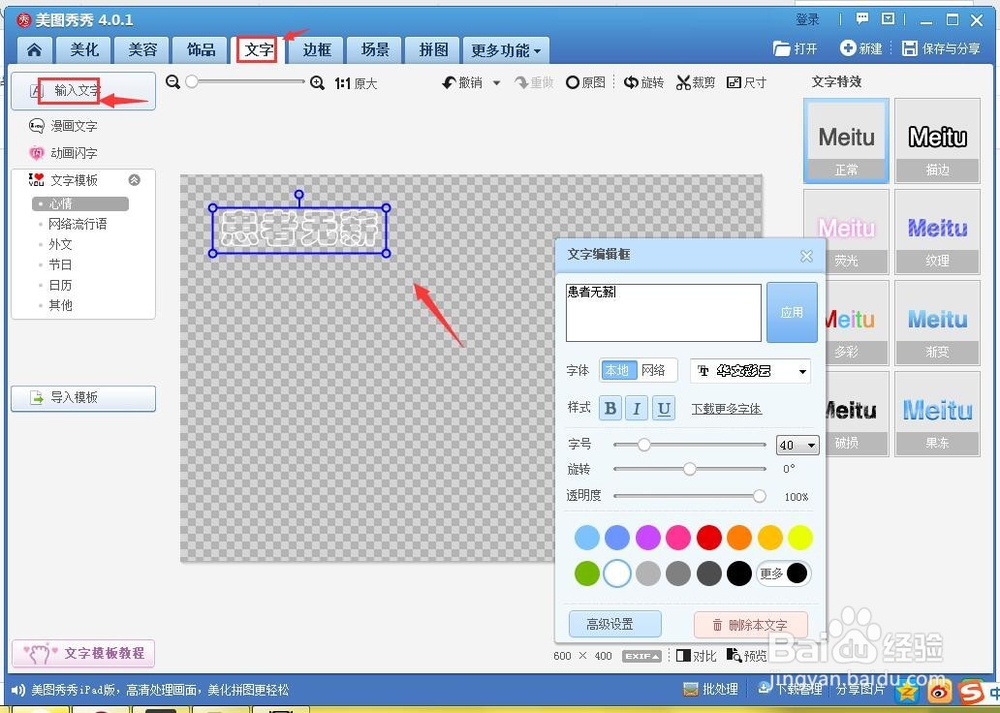This screenshot has width=1000, height=713.
Task: Collapse the 文字模板 section
Action: pos(134,180)
